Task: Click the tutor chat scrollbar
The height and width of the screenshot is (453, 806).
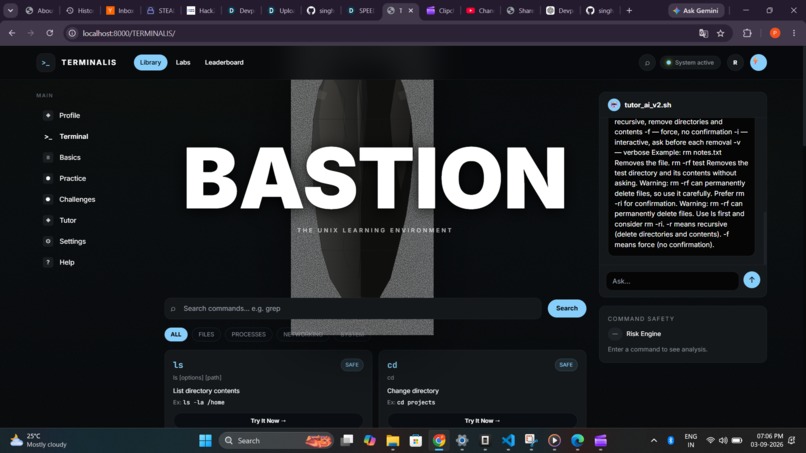Action: [x=764, y=238]
